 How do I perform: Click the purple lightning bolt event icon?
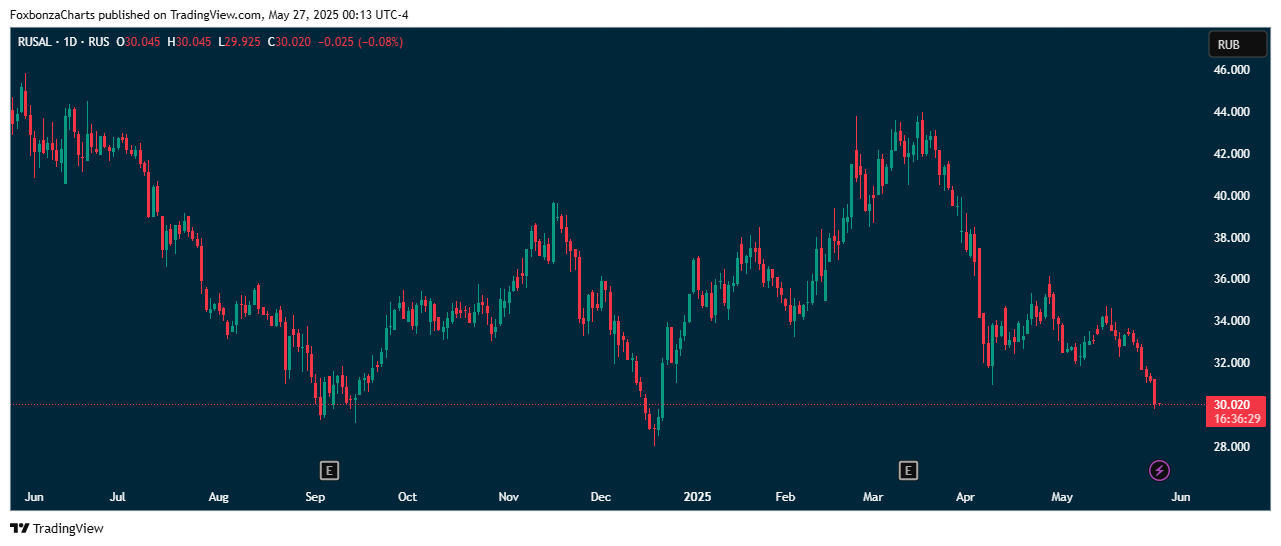coord(1159,470)
